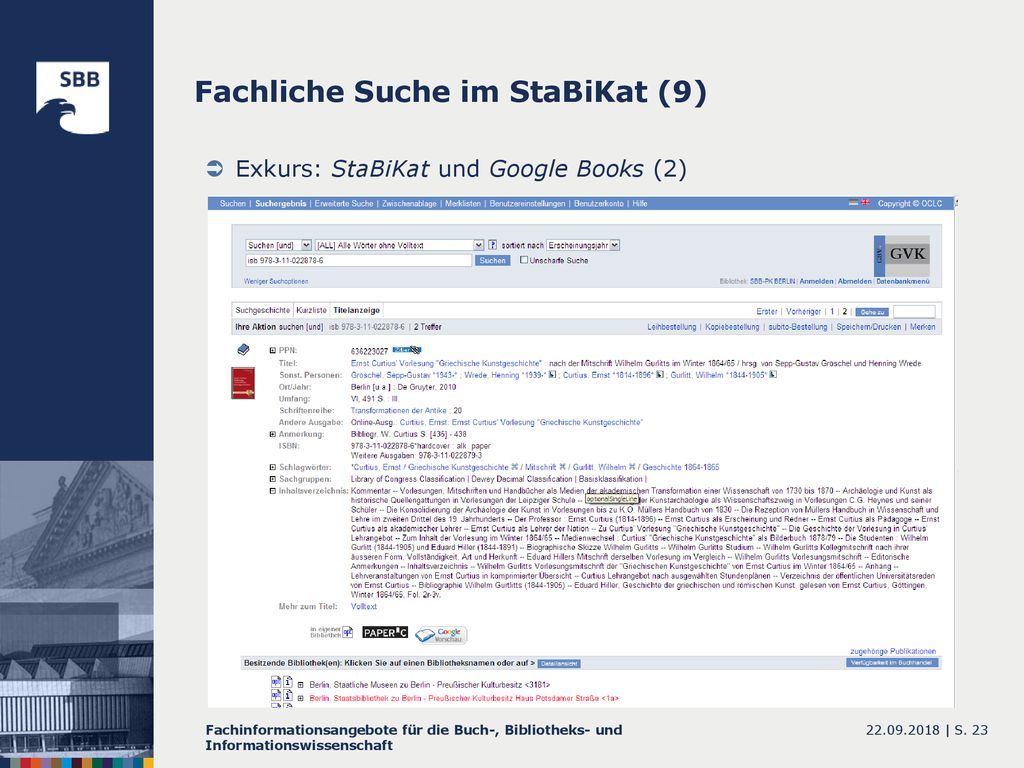Click the Speichern/Drucken link
The image size is (1024, 768).
(869, 327)
